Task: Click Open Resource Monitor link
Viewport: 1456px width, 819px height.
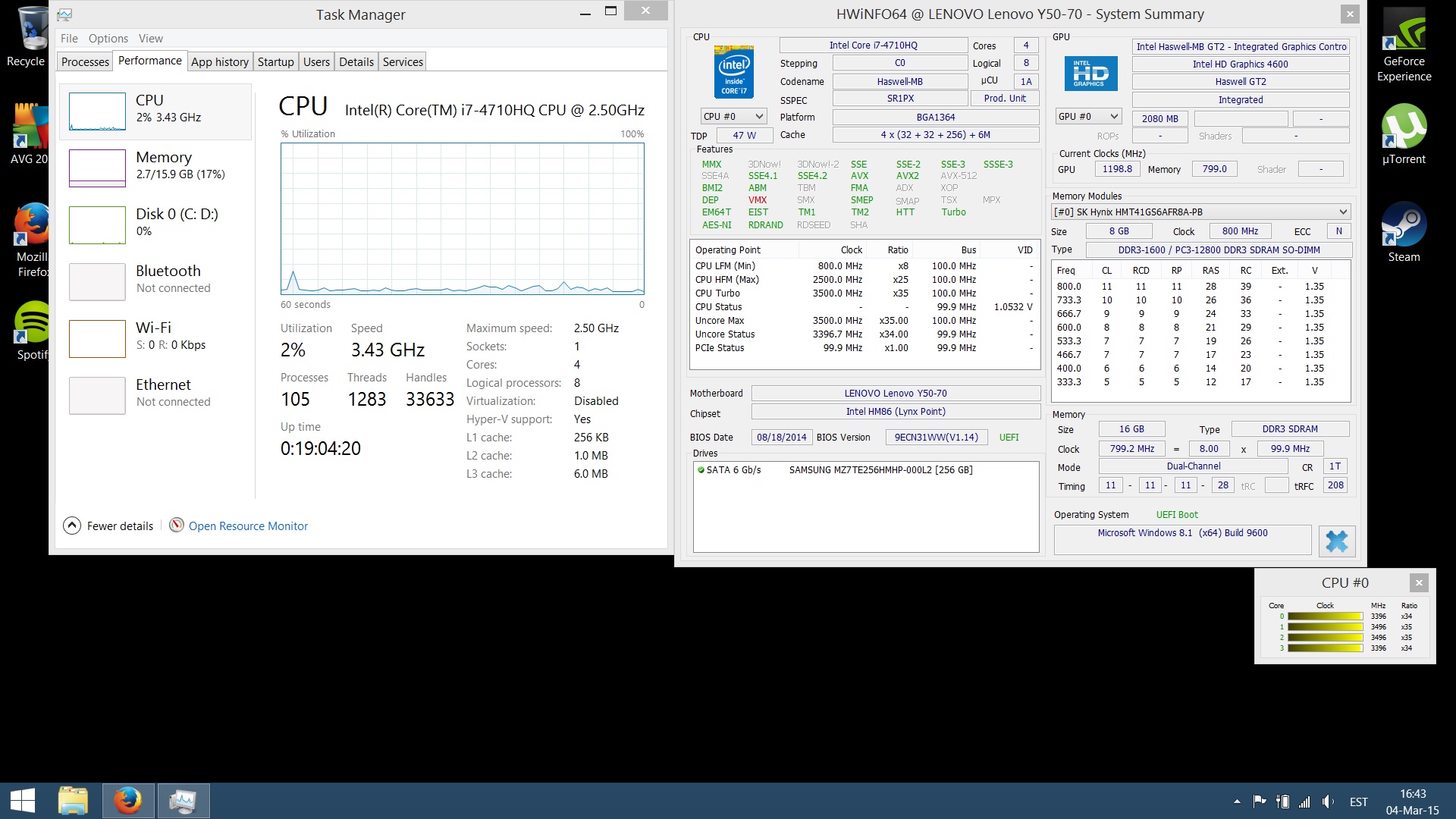Action: pos(248,526)
